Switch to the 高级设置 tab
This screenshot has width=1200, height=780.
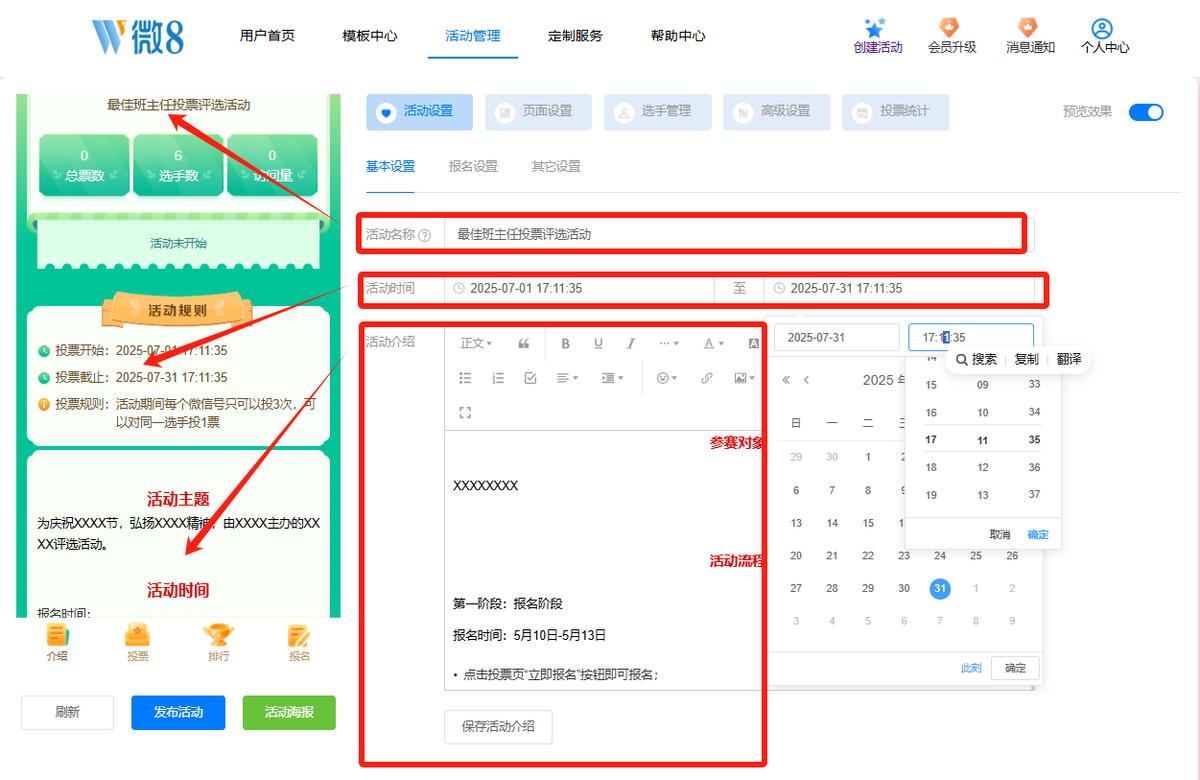776,112
